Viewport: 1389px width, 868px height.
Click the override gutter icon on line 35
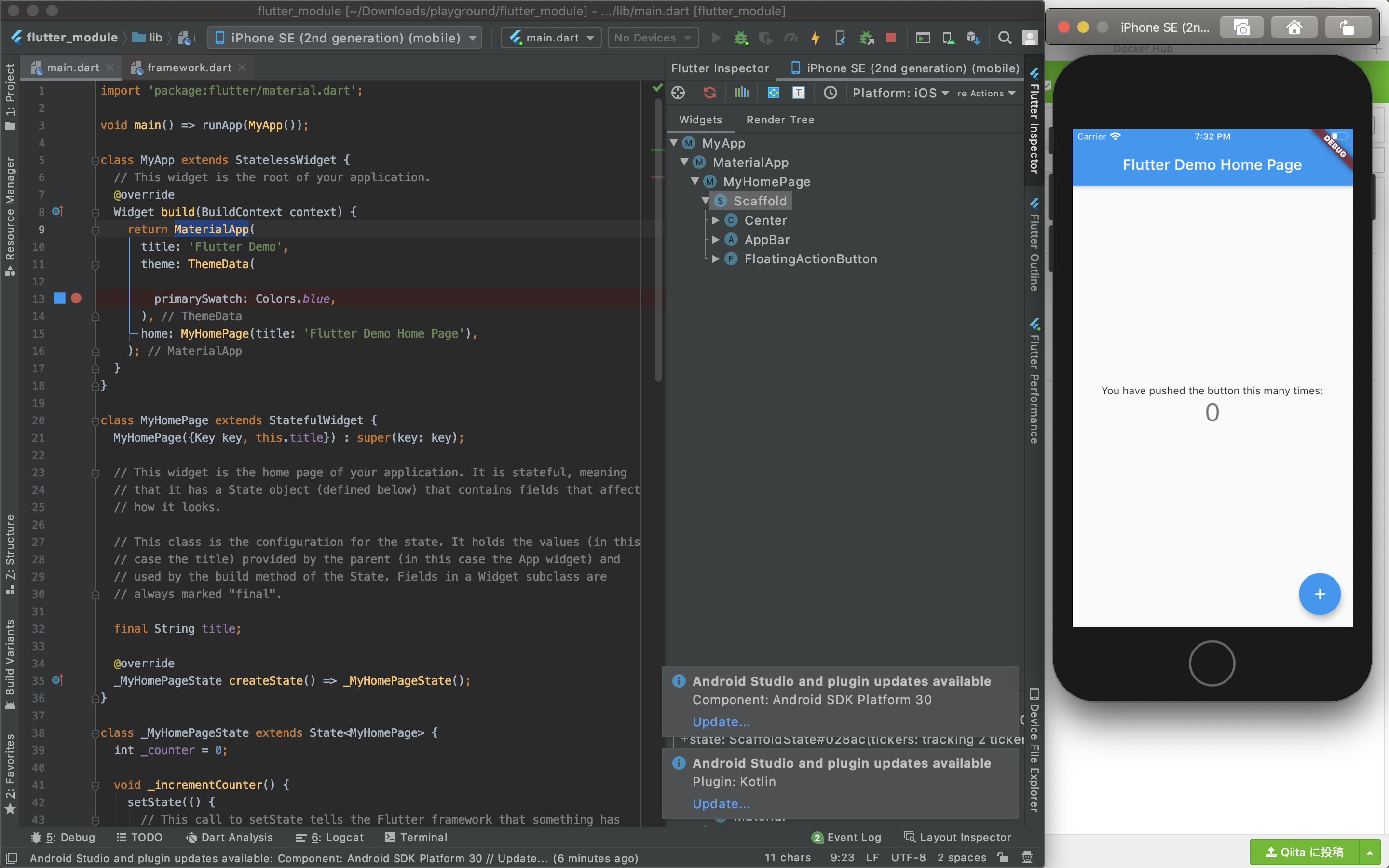(57, 680)
